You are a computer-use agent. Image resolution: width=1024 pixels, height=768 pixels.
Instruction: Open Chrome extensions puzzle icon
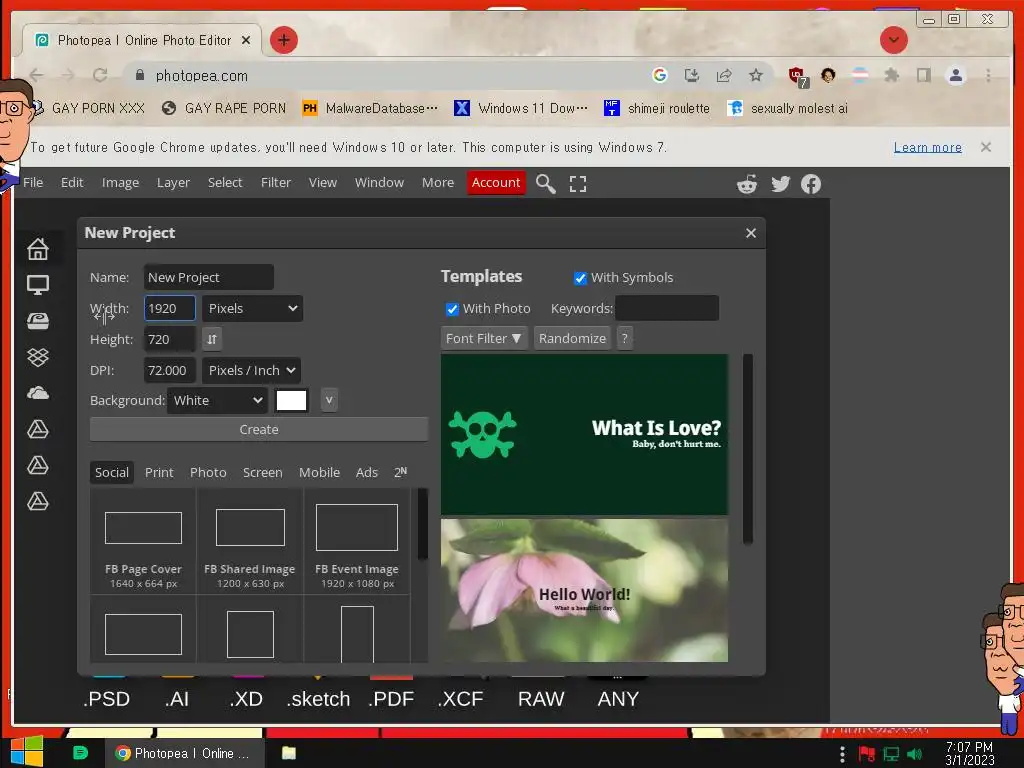point(891,75)
